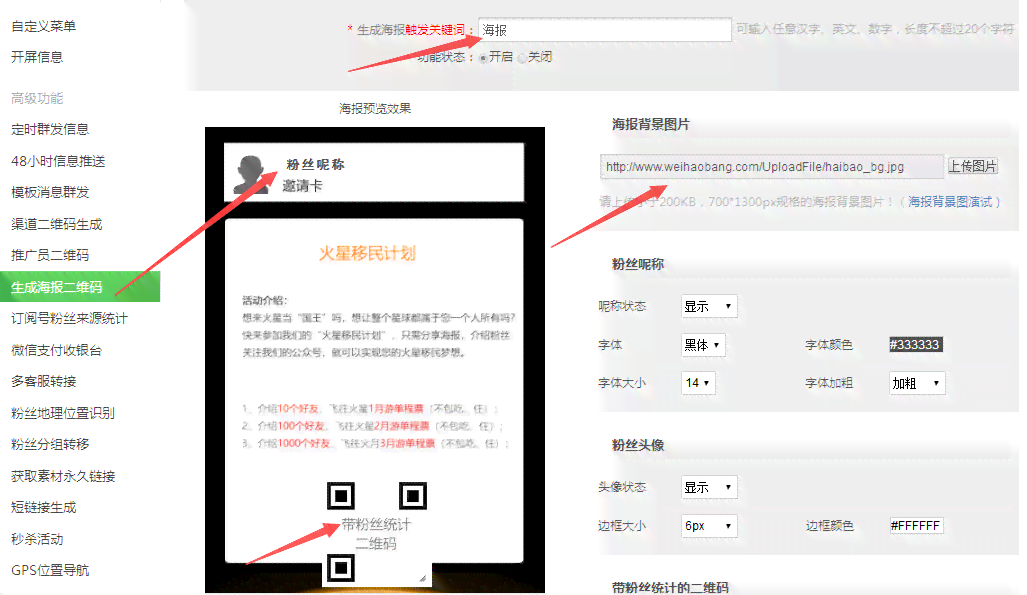Open 开屏信息 in the sidebar
This screenshot has width=1027, height=595.
click(37, 57)
